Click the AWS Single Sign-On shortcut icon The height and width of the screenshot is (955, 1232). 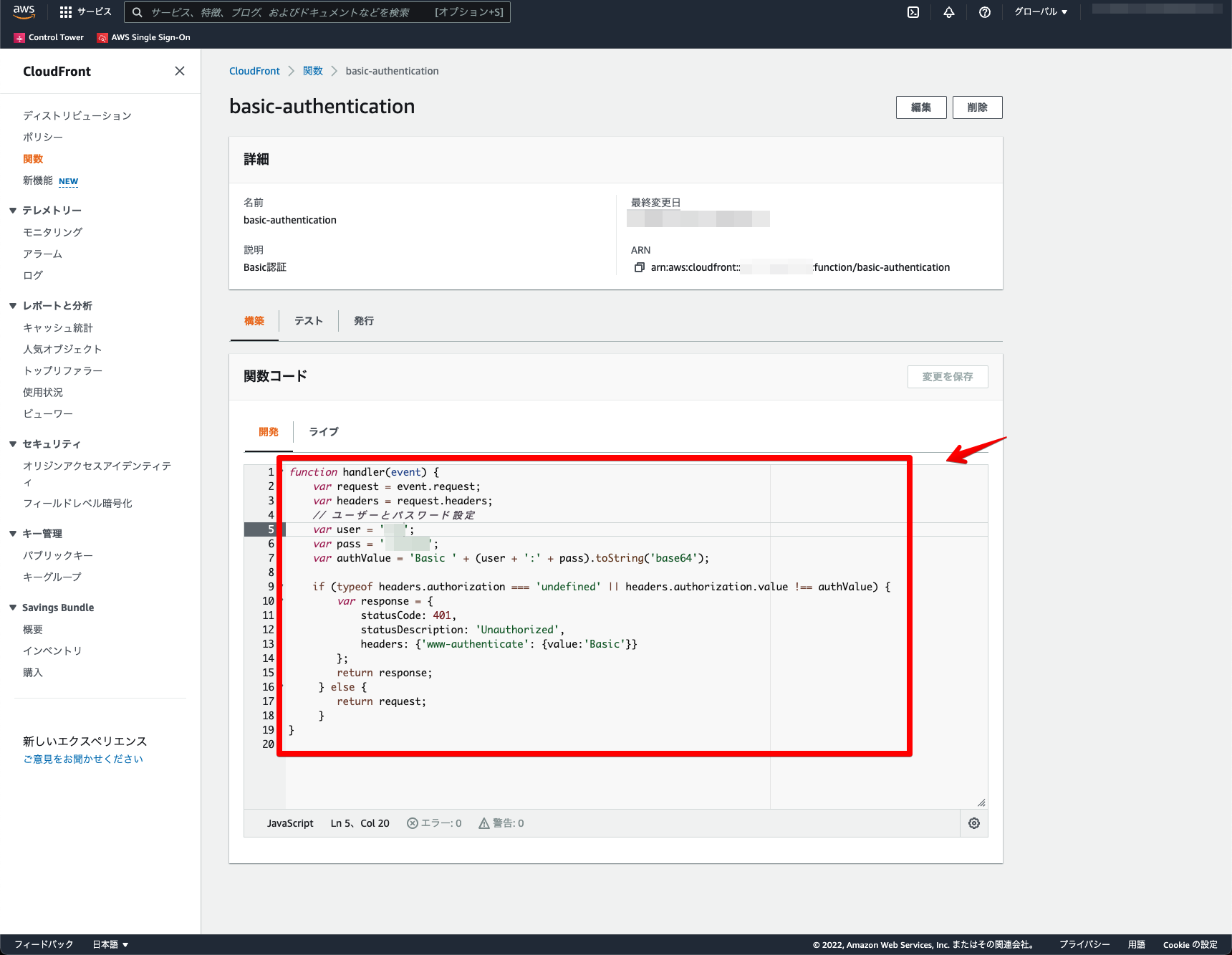pyautogui.click(x=102, y=37)
